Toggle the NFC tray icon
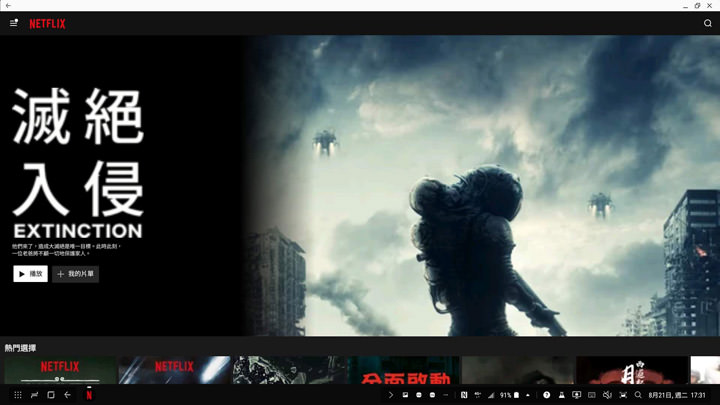This screenshot has width=720, height=405. [x=464, y=395]
